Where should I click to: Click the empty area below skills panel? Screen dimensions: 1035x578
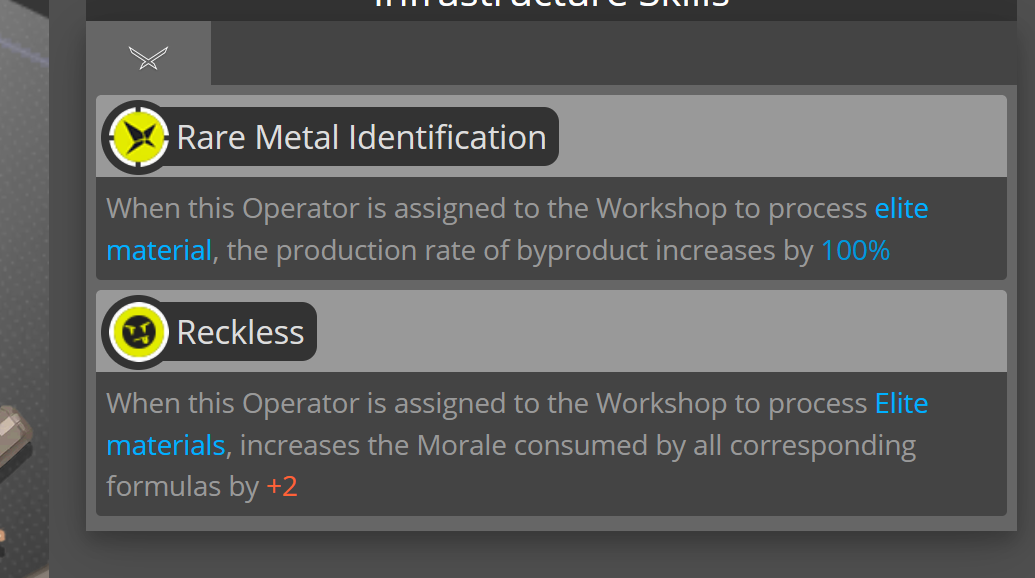click(551, 555)
